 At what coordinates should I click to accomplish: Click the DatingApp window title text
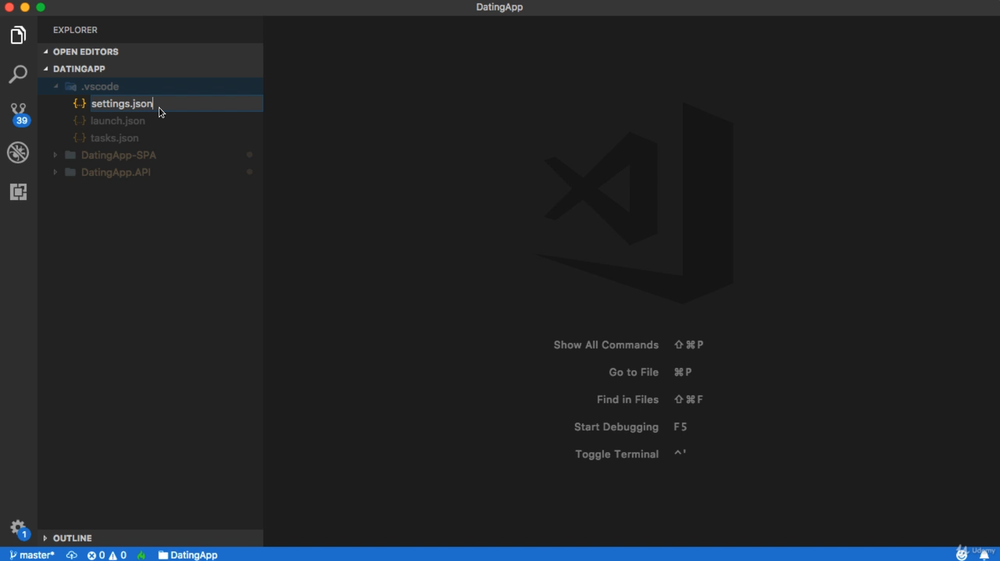[x=499, y=7]
